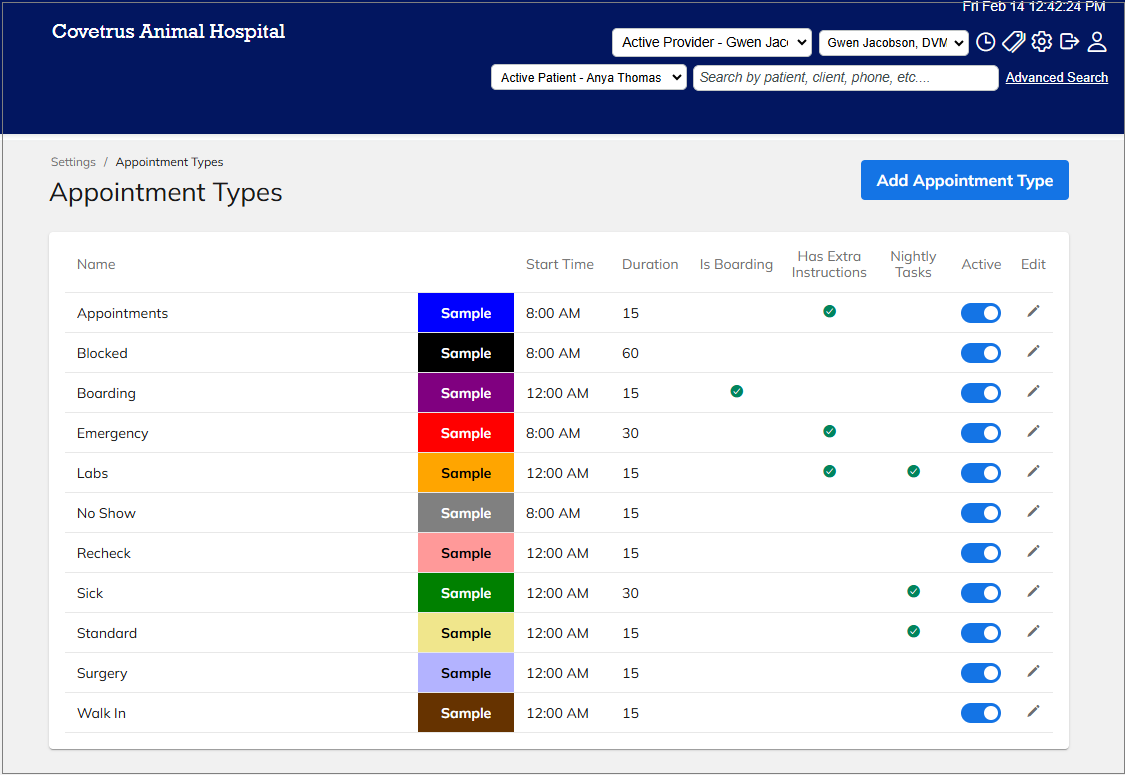Click pencil icon for Surgery row

click(1033, 672)
